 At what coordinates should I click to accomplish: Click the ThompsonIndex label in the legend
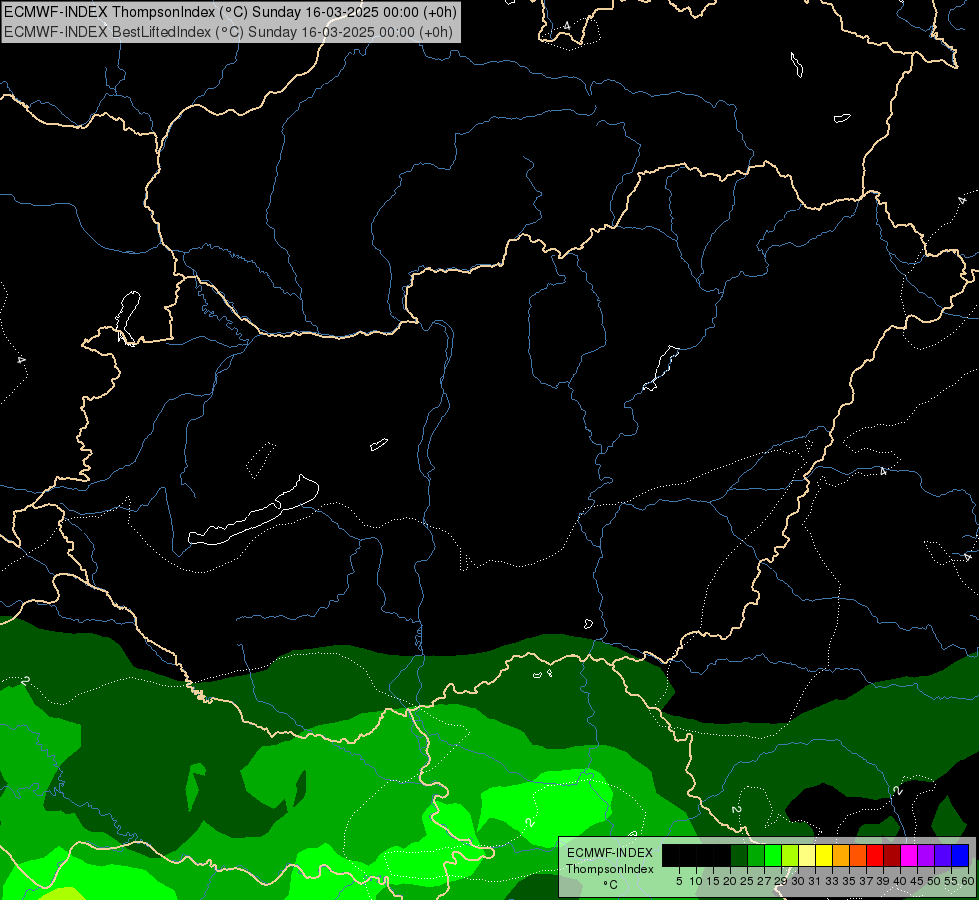pos(609,869)
